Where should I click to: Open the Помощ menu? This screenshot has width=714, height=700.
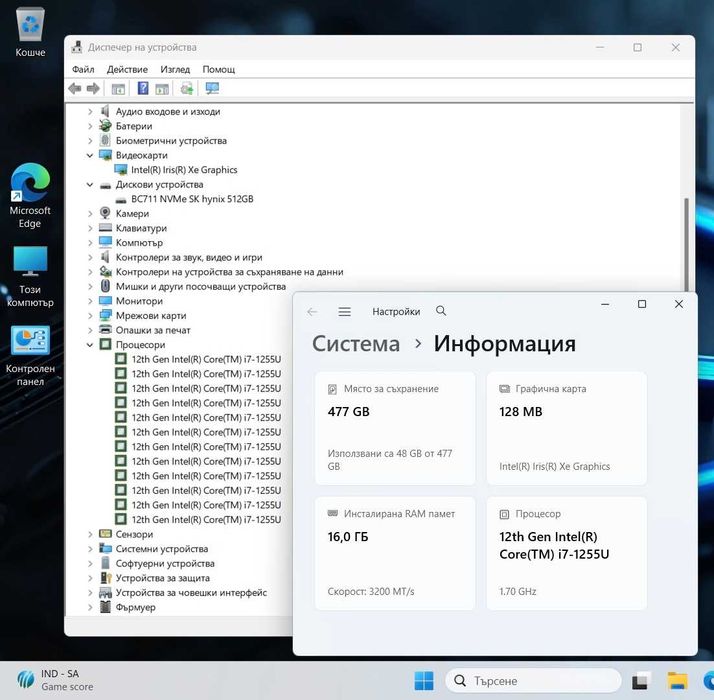coord(219,69)
